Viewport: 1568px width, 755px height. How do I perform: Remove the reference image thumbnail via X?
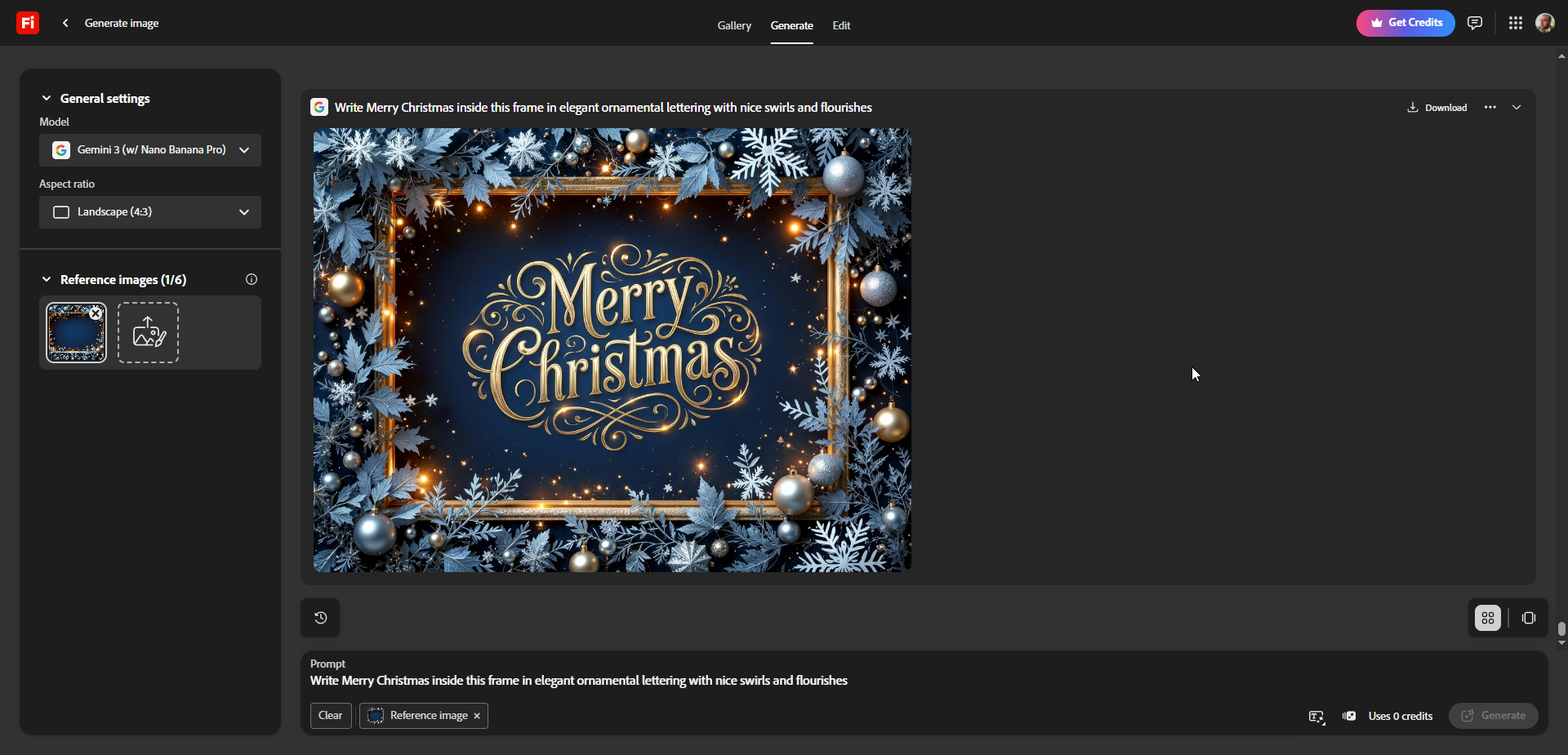tap(96, 313)
